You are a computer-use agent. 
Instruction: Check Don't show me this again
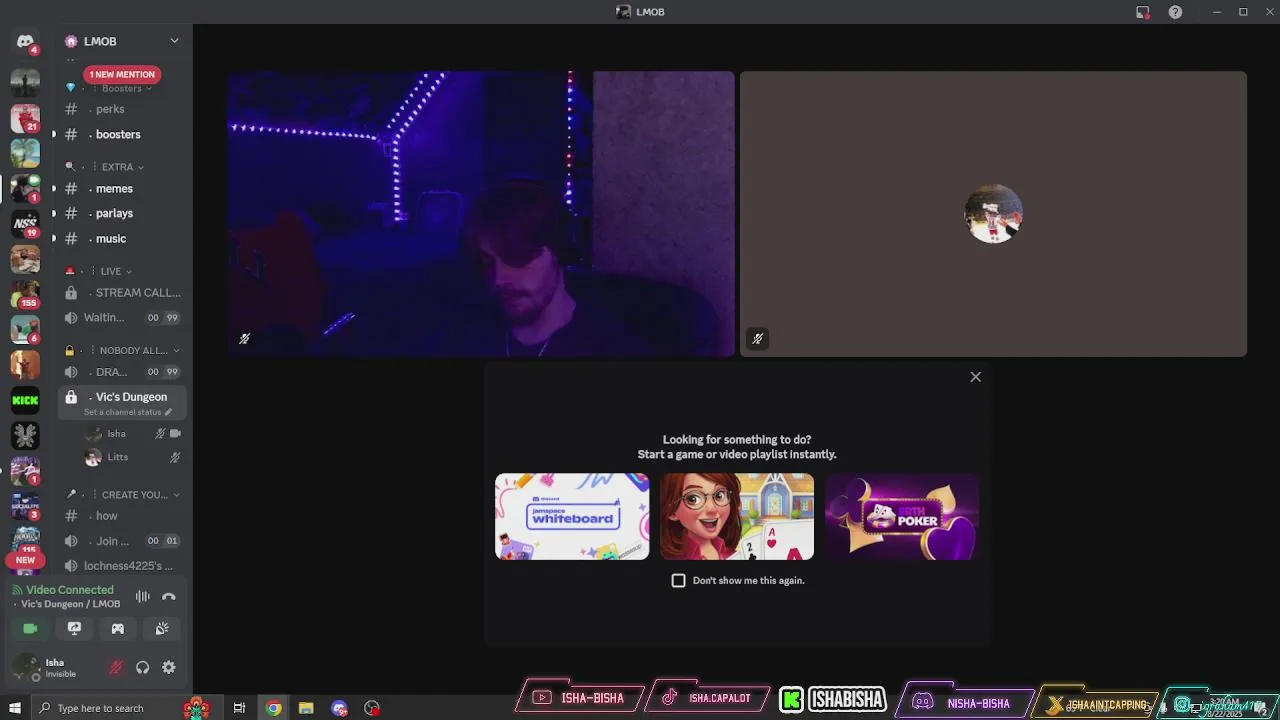[x=678, y=580]
